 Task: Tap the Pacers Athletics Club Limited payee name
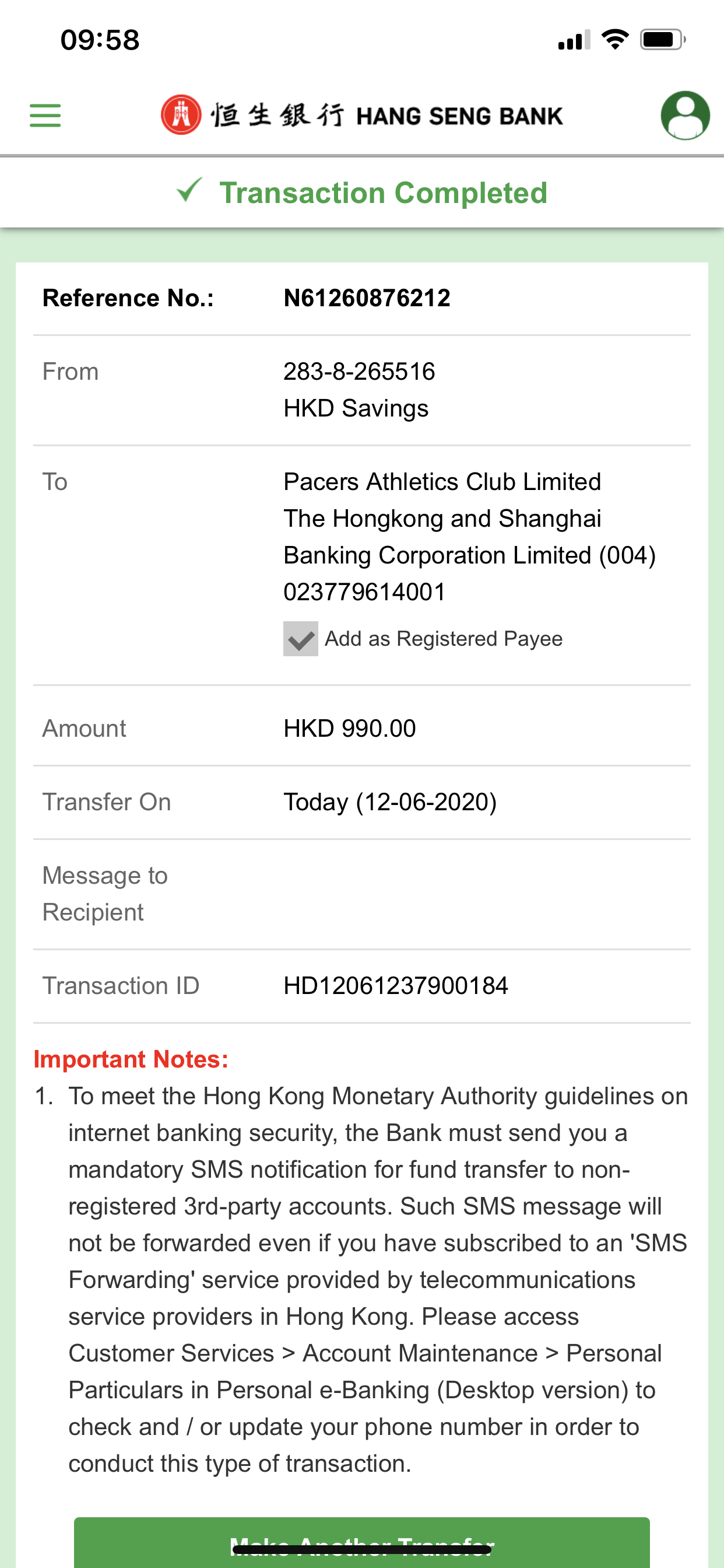point(442,481)
